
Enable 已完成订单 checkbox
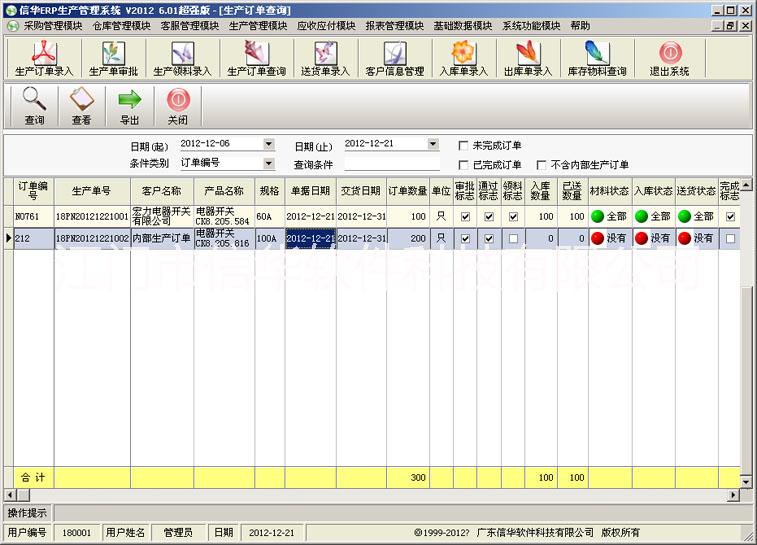coord(463,165)
